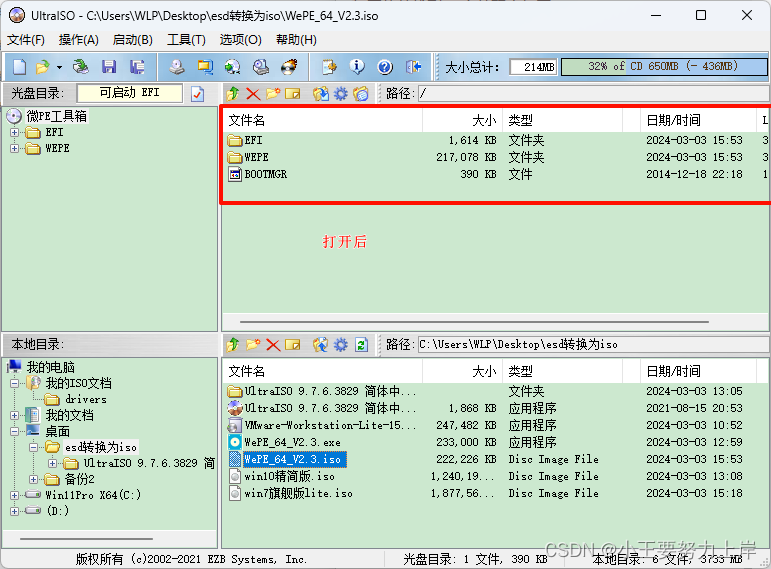Click the New image file icon
This screenshot has height=569, width=771.
pos(20,67)
